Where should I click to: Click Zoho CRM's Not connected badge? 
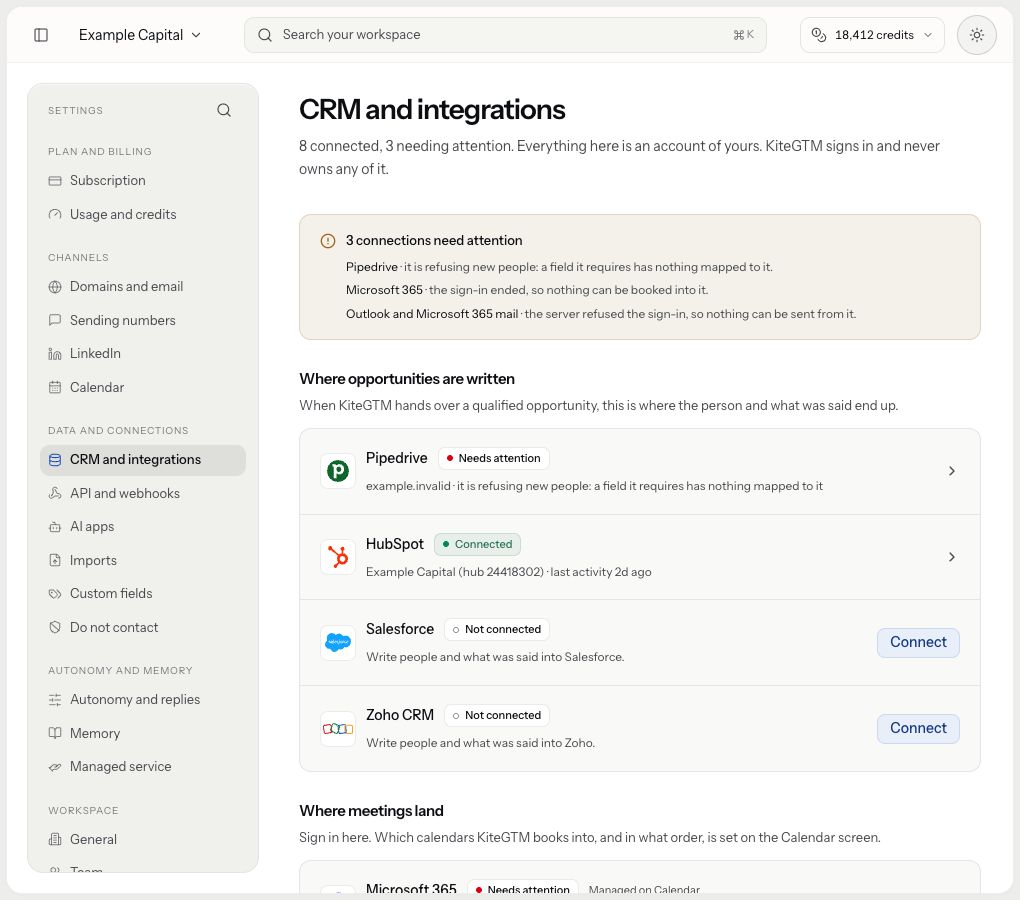pyautogui.click(x=497, y=715)
